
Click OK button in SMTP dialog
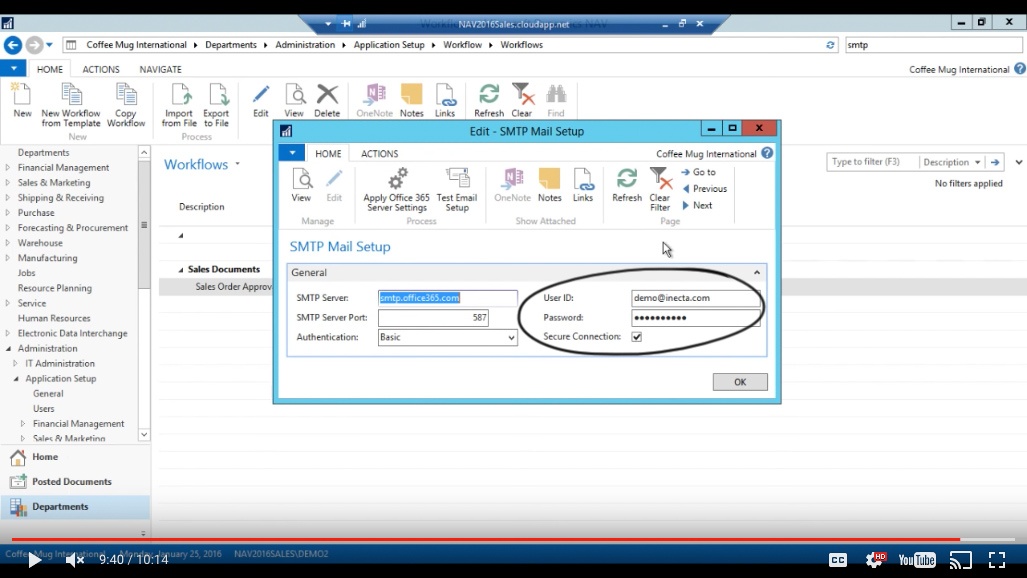pos(740,382)
